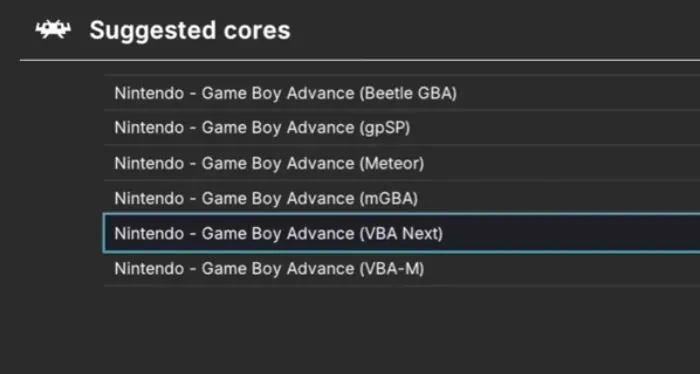
Task: Click the "(mGBA)" label text
Action: [x=388, y=198]
